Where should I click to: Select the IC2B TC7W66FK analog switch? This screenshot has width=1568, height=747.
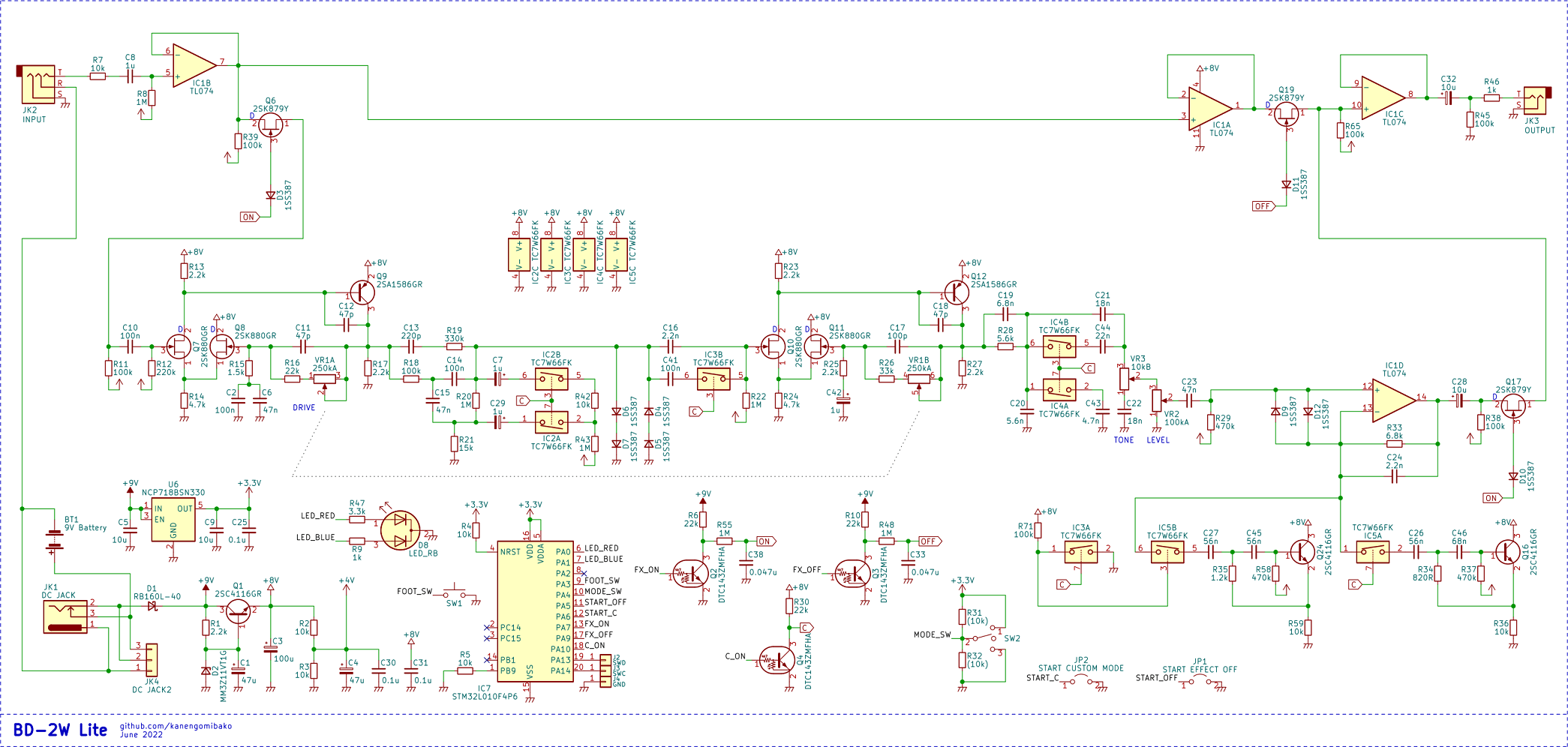point(551,380)
